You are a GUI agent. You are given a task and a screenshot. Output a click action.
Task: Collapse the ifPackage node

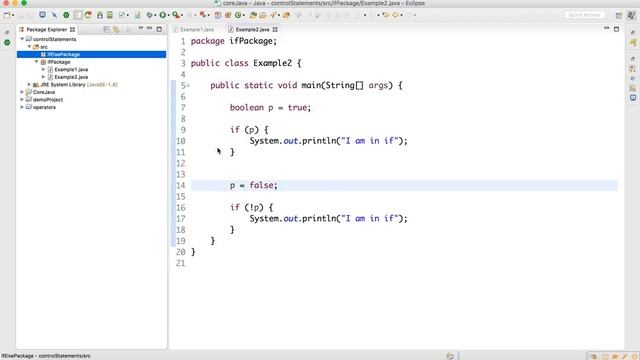pos(37,62)
